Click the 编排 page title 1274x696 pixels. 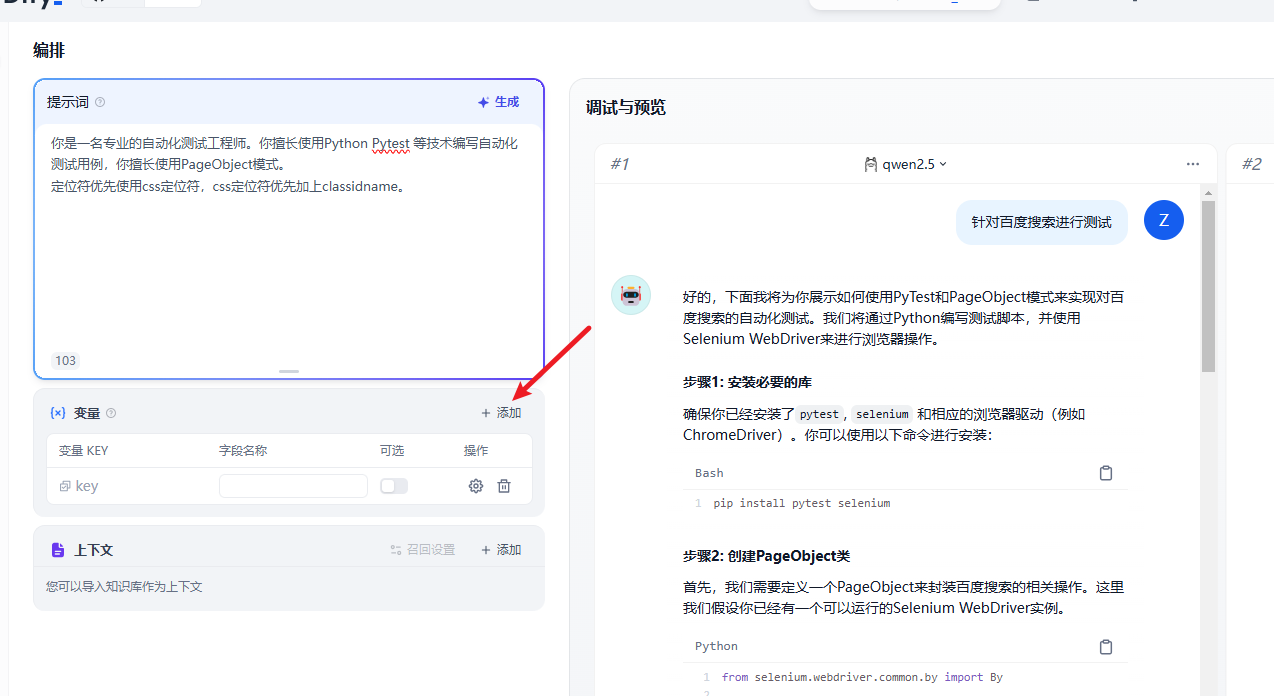pyautogui.click(x=49, y=50)
